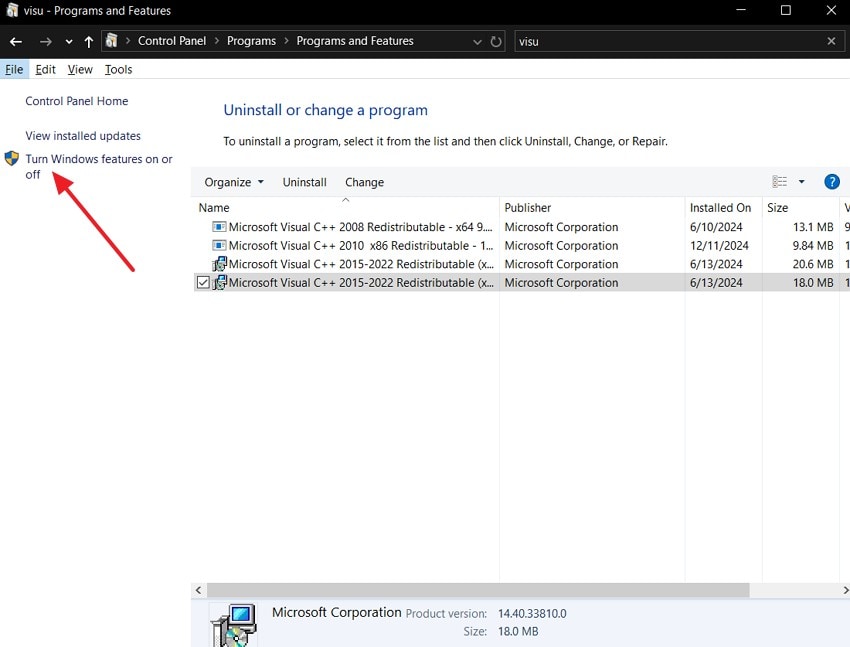Image resolution: width=850 pixels, height=647 pixels.
Task: Click the icon of Visual C++ 2008 entry
Action: (219, 227)
